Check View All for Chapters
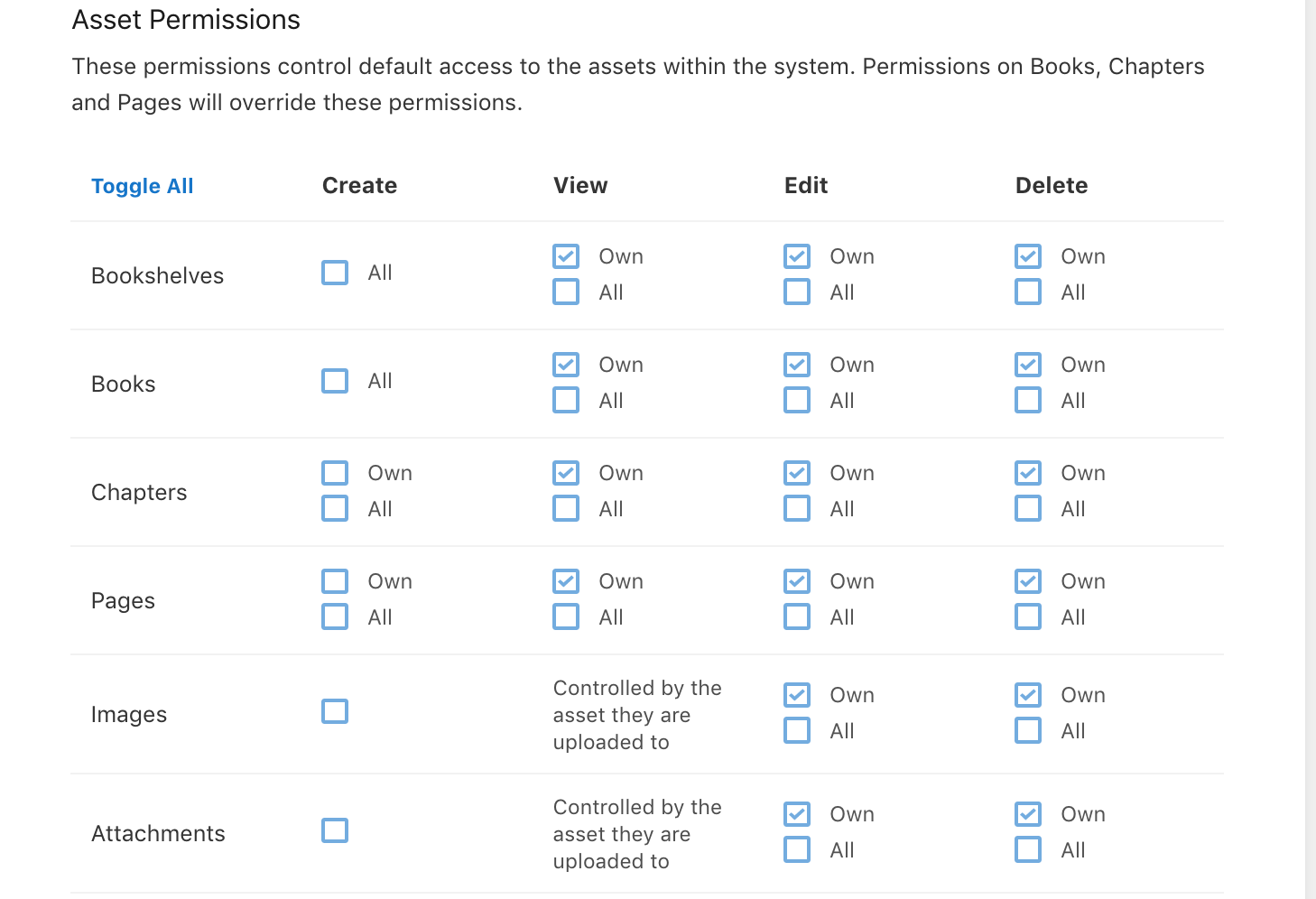 click(x=565, y=508)
